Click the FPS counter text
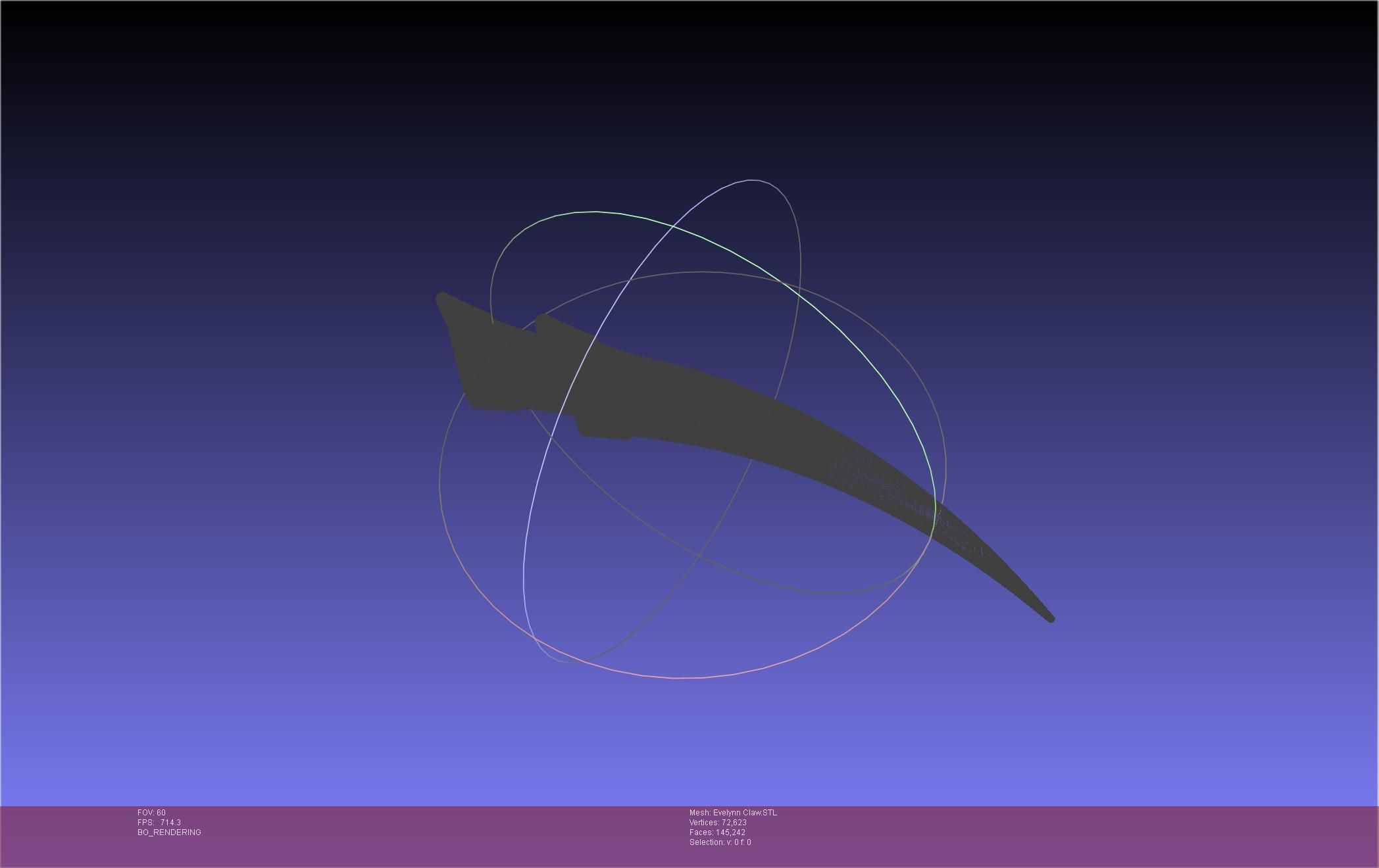The height and width of the screenshot is (868, 1379). click(x=159, y=823)
